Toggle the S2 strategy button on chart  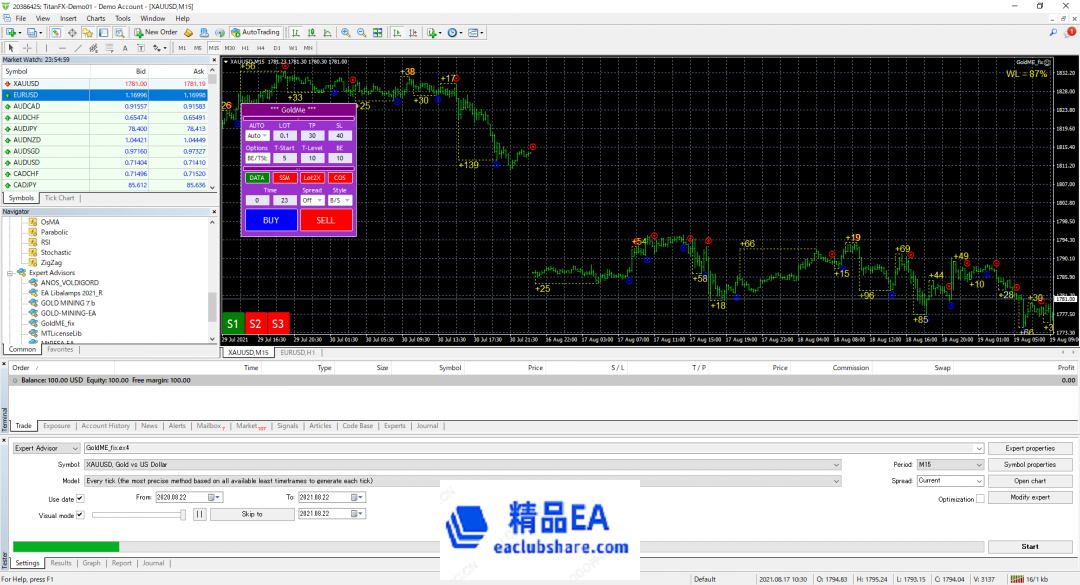click(256, 323)
